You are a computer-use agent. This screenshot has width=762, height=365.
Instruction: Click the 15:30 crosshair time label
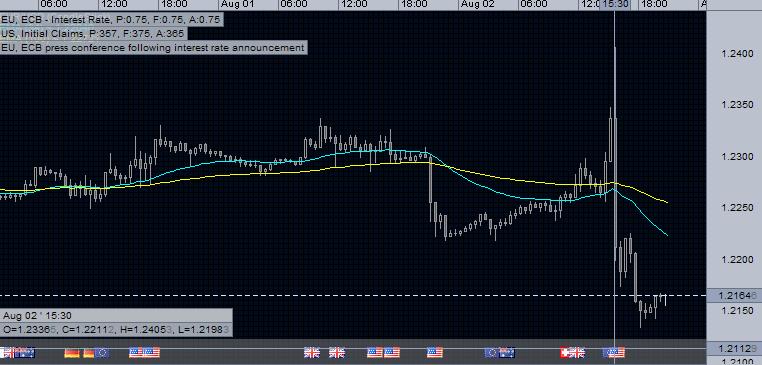click(x=615, y=4)
